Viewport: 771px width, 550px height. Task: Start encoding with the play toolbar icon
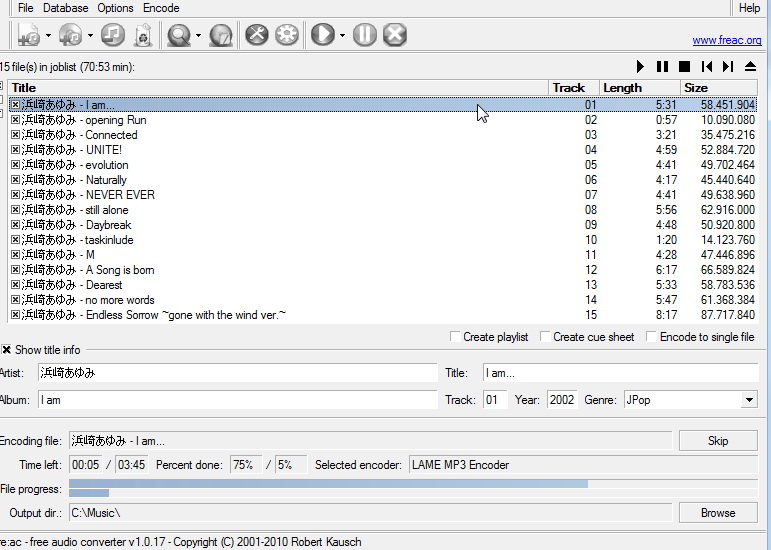323,35
